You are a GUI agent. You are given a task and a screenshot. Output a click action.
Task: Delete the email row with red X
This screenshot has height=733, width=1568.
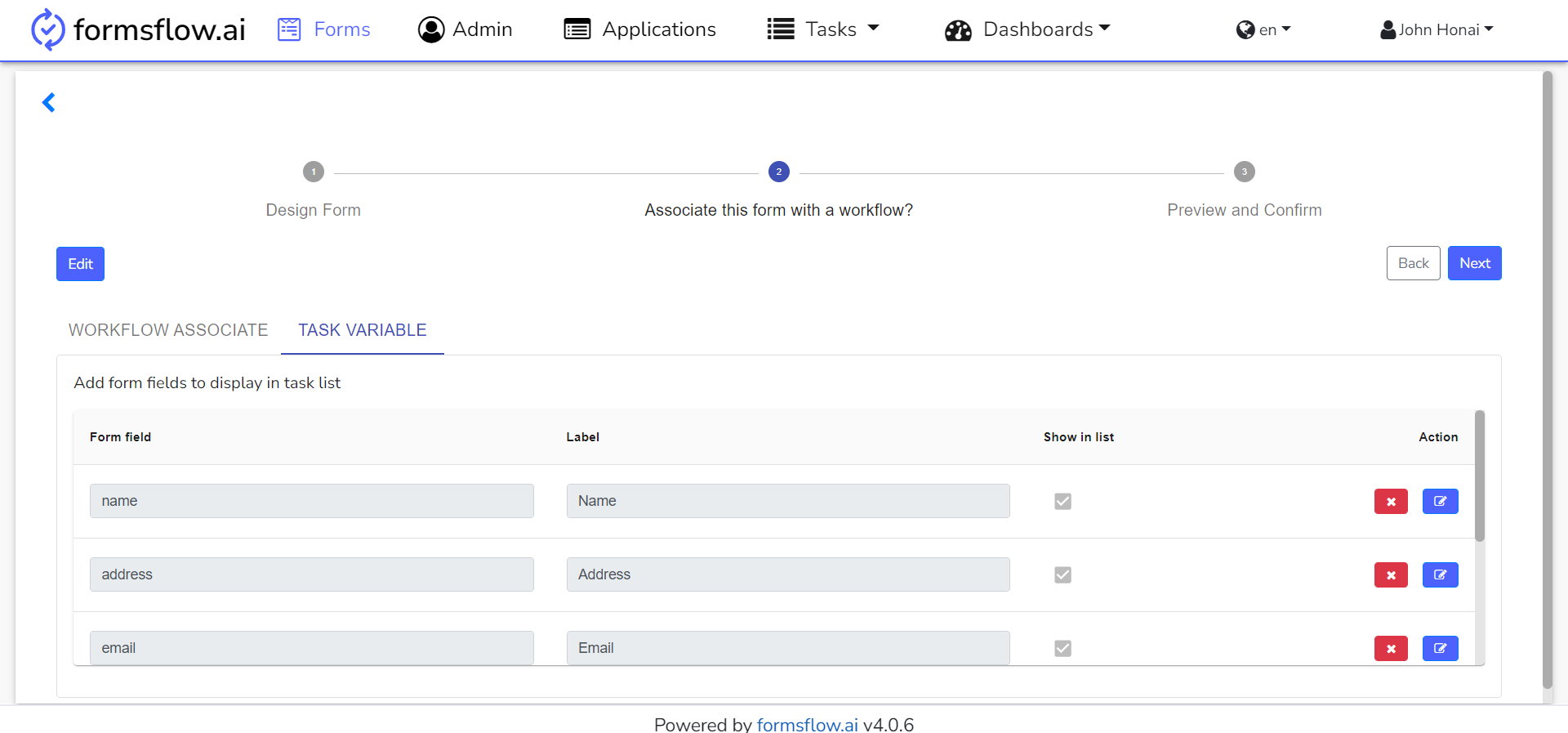pos(1391,649)
